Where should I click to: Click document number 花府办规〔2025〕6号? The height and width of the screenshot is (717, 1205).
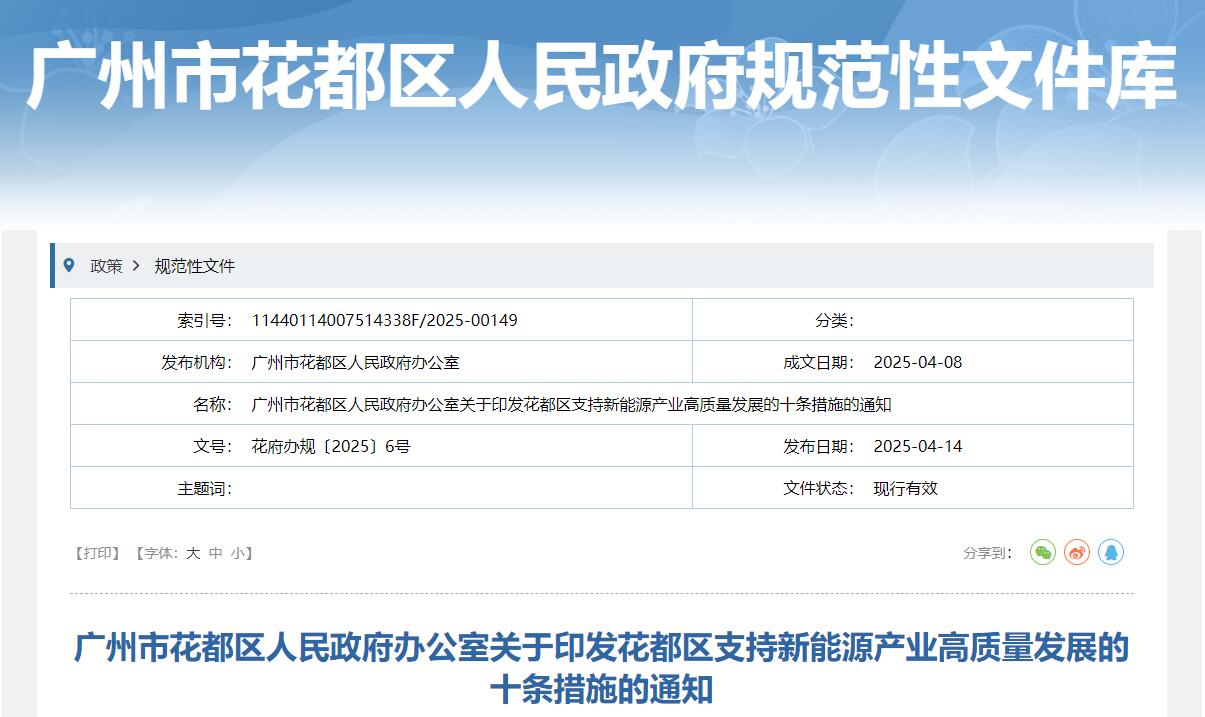click(x=330, y=446)
